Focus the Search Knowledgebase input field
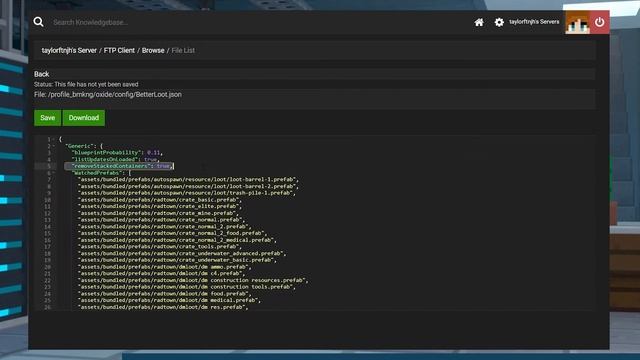The image size is (640, 360). [90, 22]
